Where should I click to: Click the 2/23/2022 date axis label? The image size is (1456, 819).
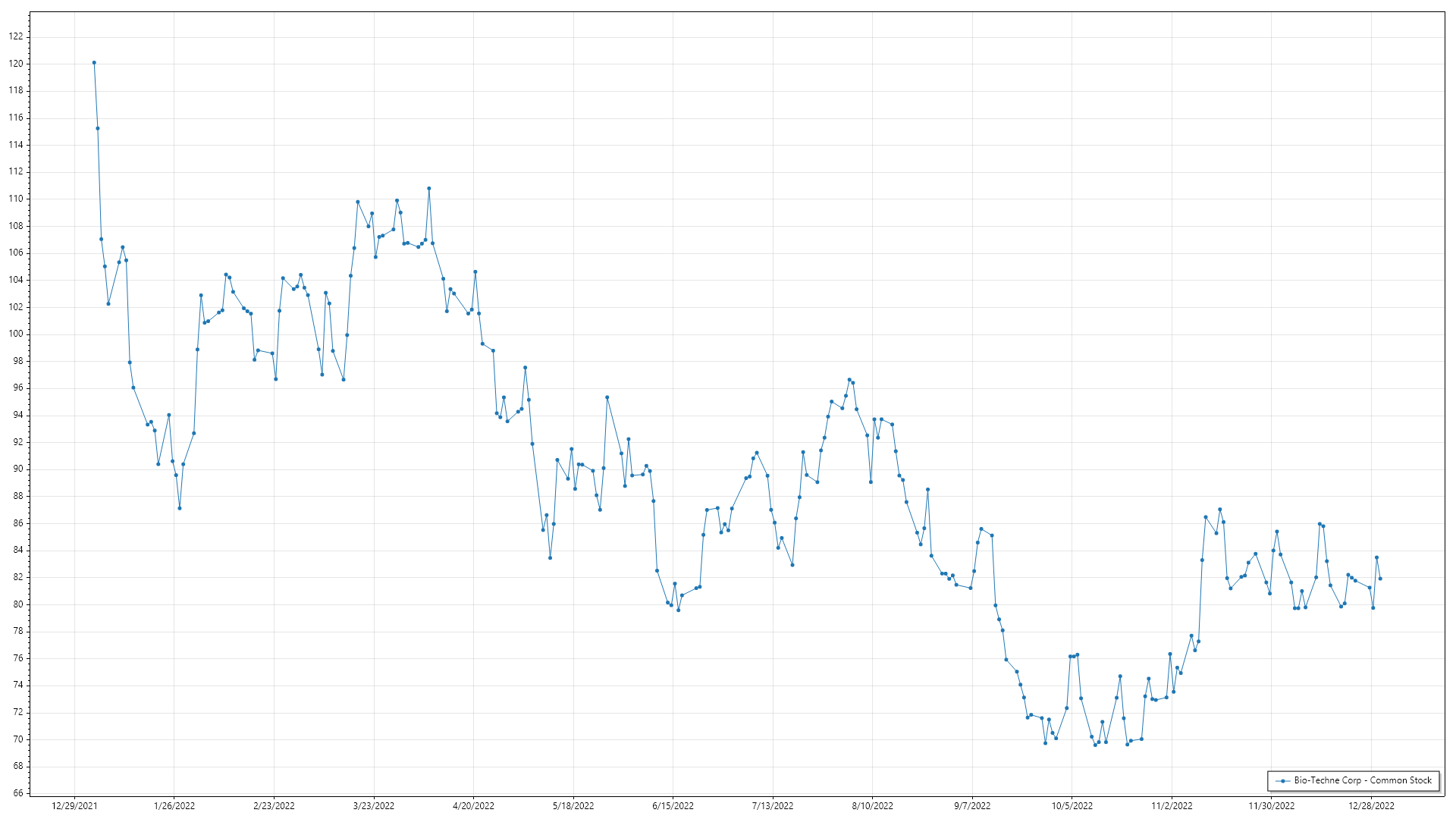click(x=274, y=806)
